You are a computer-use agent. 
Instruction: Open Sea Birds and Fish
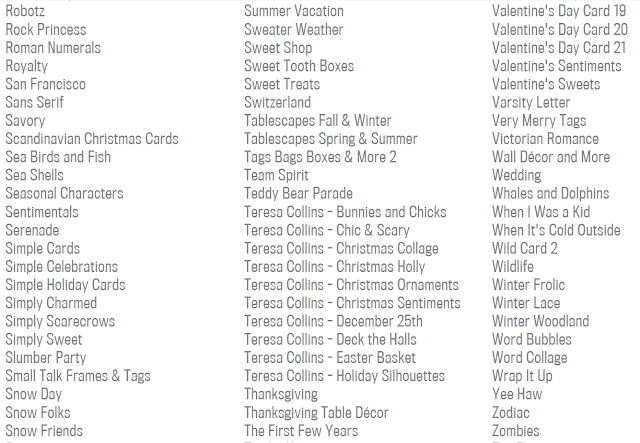[58, 157]
